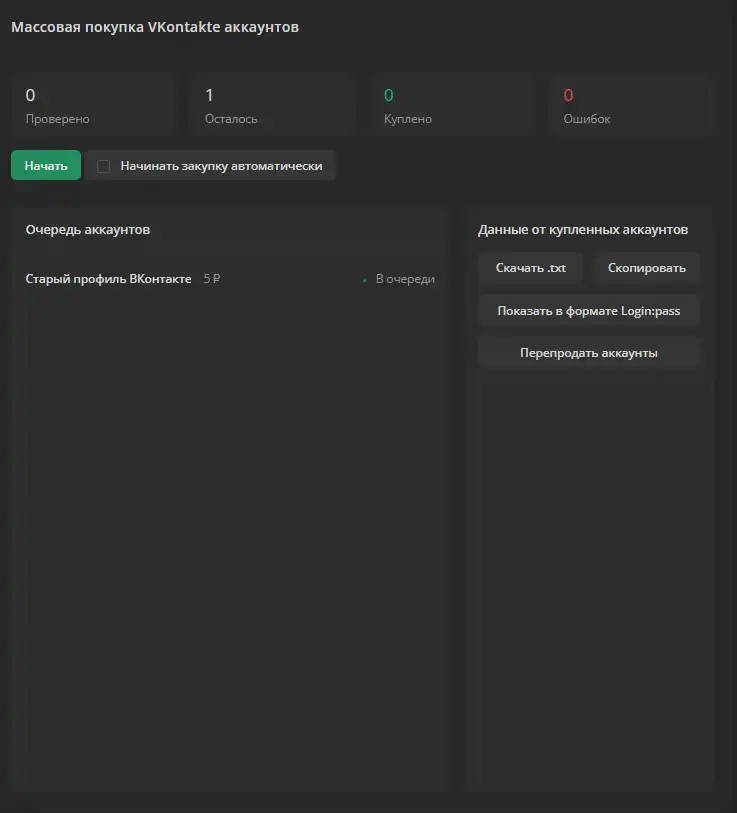The width and height of the screenshot is (737, 813).
Task: Click the green Начать button
Action: pos(46,165)
